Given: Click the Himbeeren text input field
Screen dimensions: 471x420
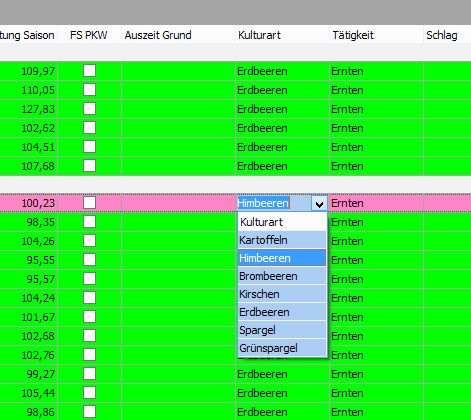Looking at the screenshot, I should tap(274, 203).
